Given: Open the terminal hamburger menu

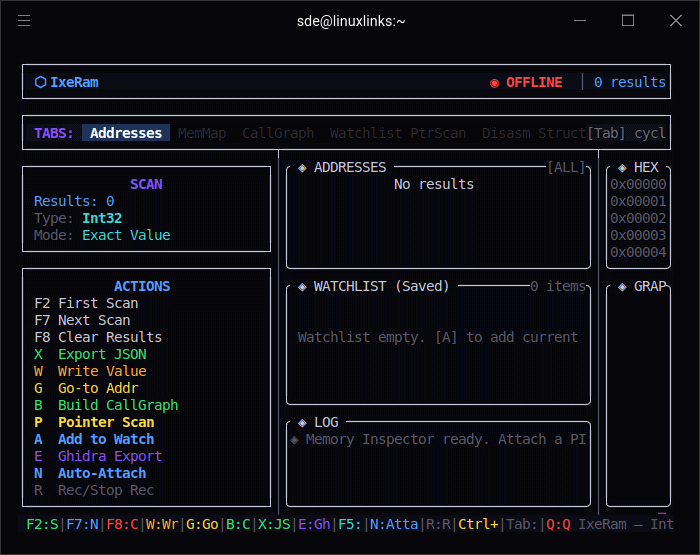Looking at the screenshot, I should pyautogui.click(x=24, y=20).
